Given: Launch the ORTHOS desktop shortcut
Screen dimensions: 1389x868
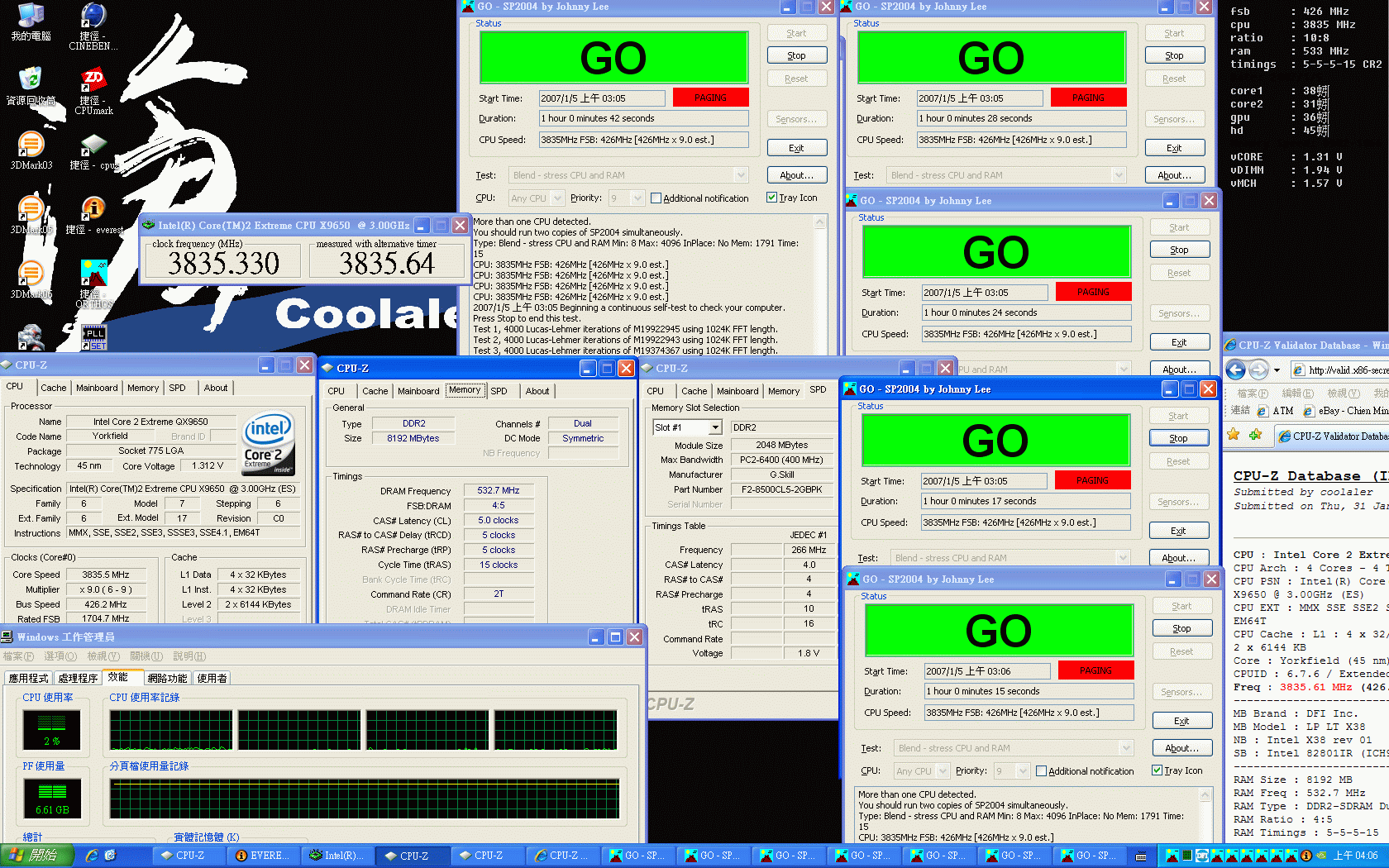Looking at the screenshot, I should pos(93,284).
